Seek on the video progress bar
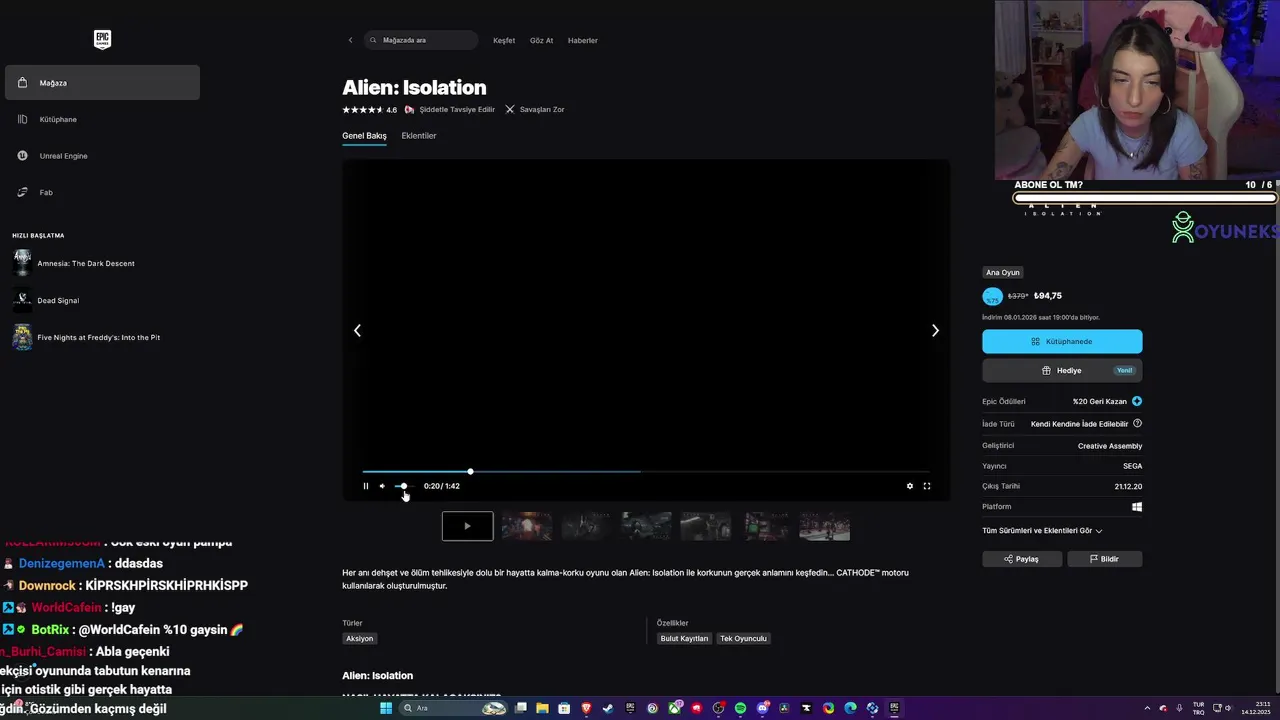The height and width of the screenshot is (720, 1280). (646, 471)
